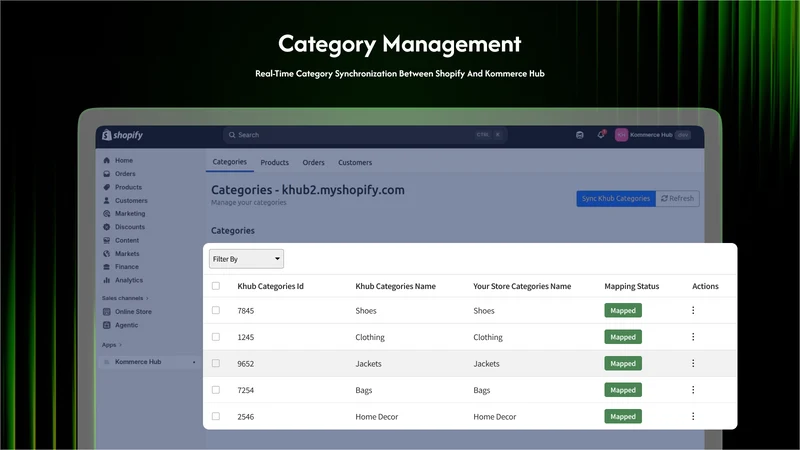Check the box for category 7254

216,390
